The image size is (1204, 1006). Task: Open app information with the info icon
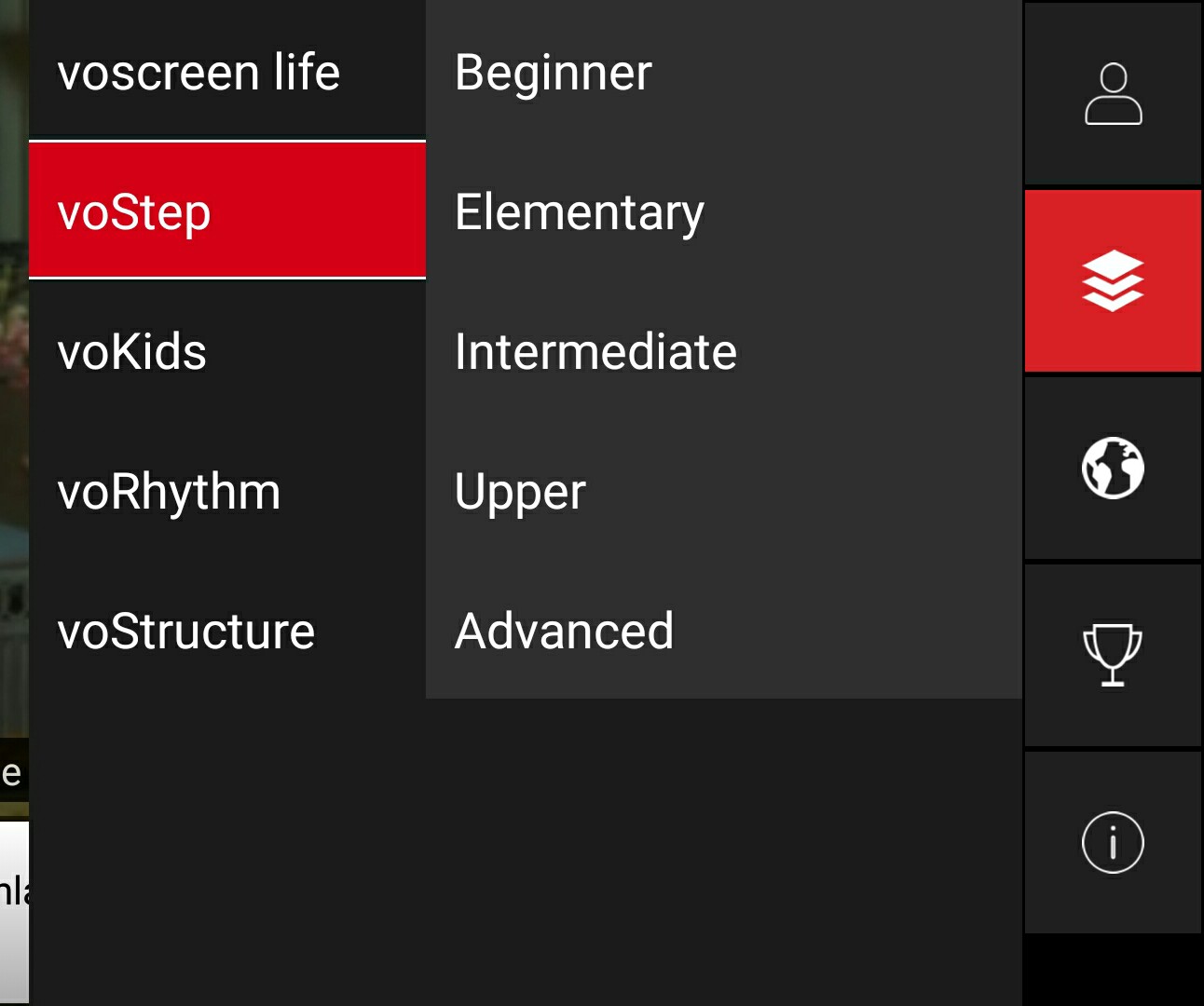pos(1113,841)
